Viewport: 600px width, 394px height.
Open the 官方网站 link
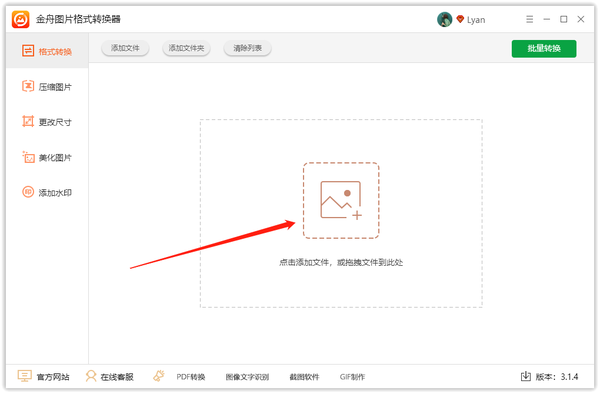click(44, 377)
